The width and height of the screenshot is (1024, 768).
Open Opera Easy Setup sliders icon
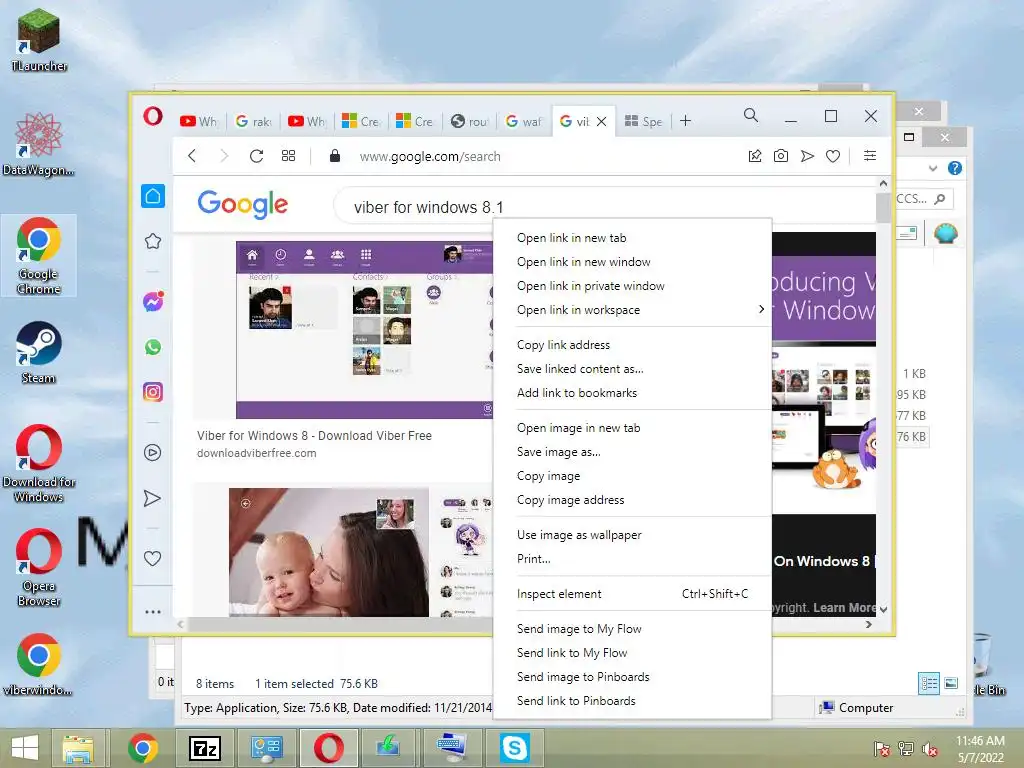coord(870,155)
